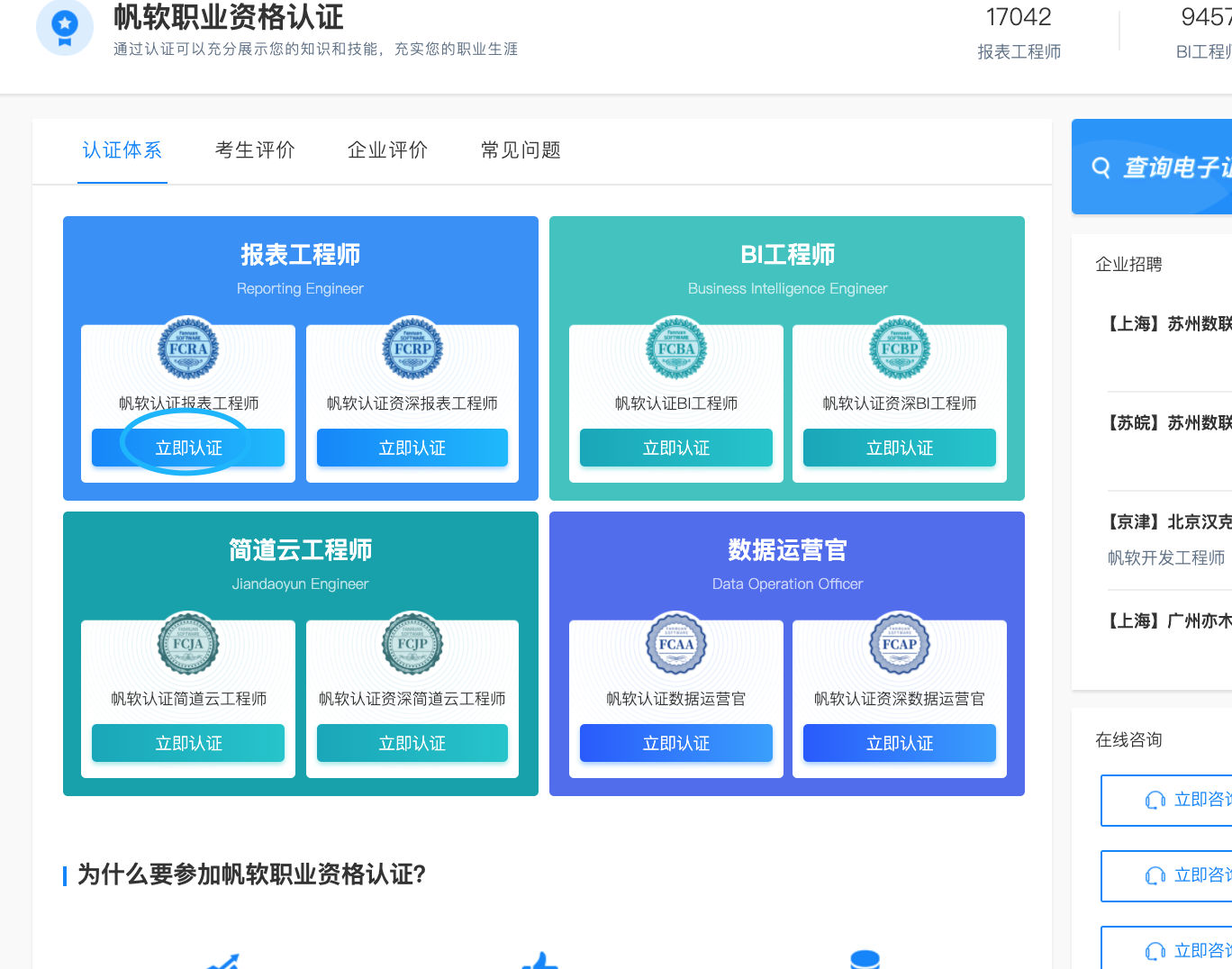Switch to the 认证体系 tab
The width and height of the screenshot is (1232, 969).
(x=122, y=150)
